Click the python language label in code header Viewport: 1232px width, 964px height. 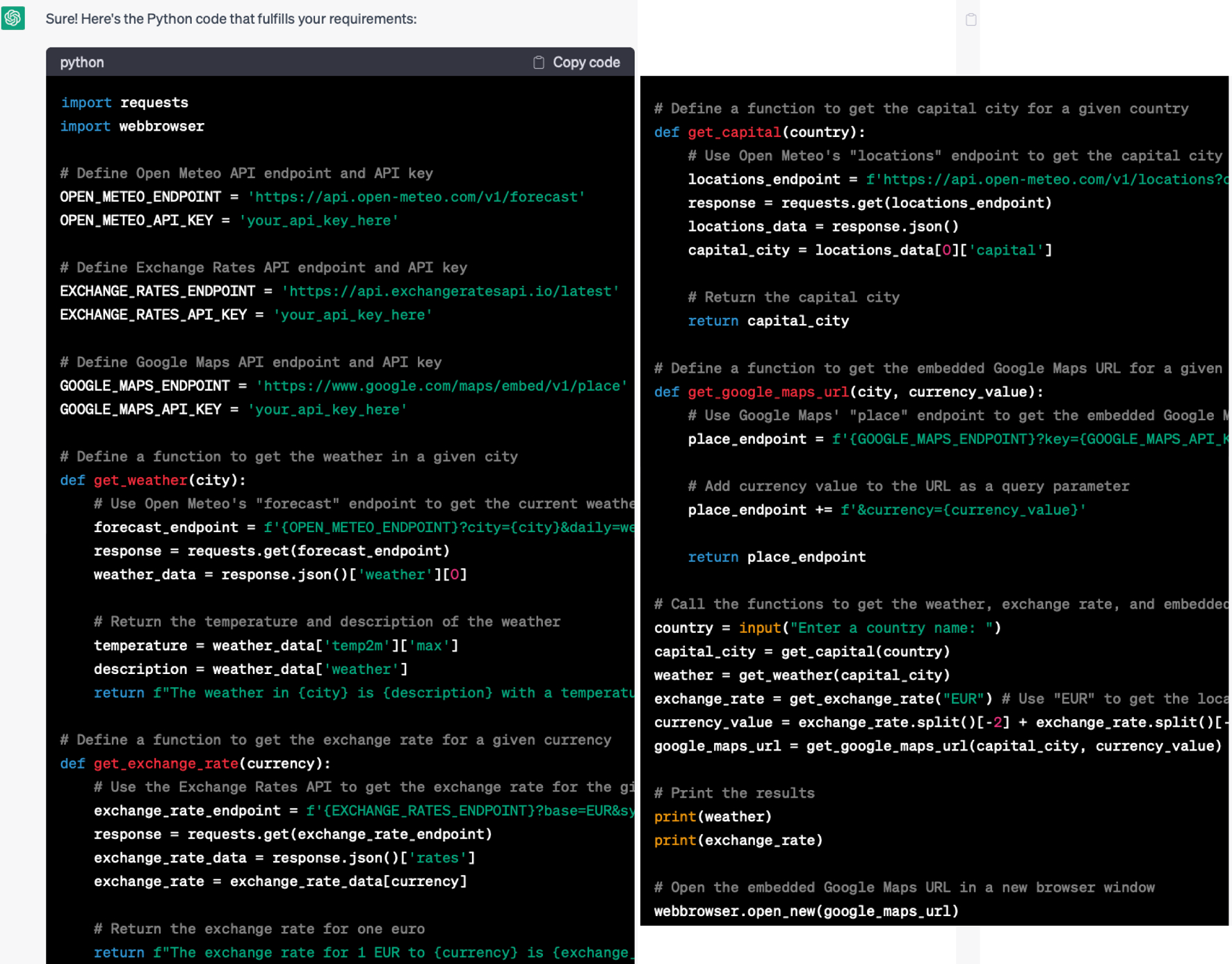pos(82,63)
